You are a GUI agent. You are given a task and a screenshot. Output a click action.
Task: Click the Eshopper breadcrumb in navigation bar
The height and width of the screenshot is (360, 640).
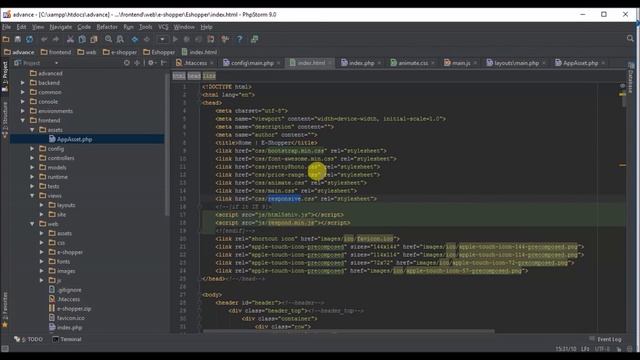pos(159,52)
